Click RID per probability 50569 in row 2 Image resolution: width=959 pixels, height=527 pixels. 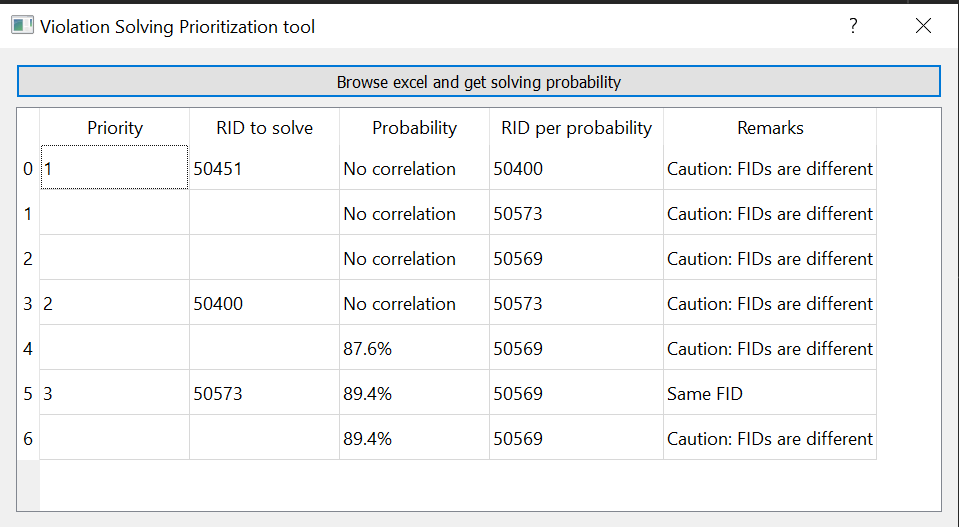click(x=576, y=258)
